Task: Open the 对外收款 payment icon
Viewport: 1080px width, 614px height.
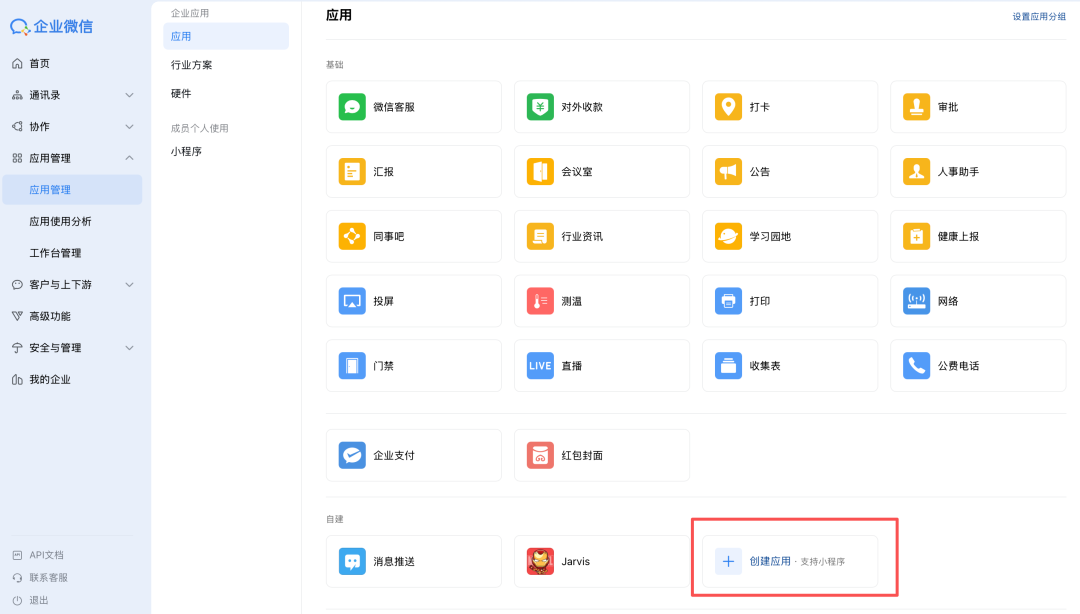Action: pos(540,107)
